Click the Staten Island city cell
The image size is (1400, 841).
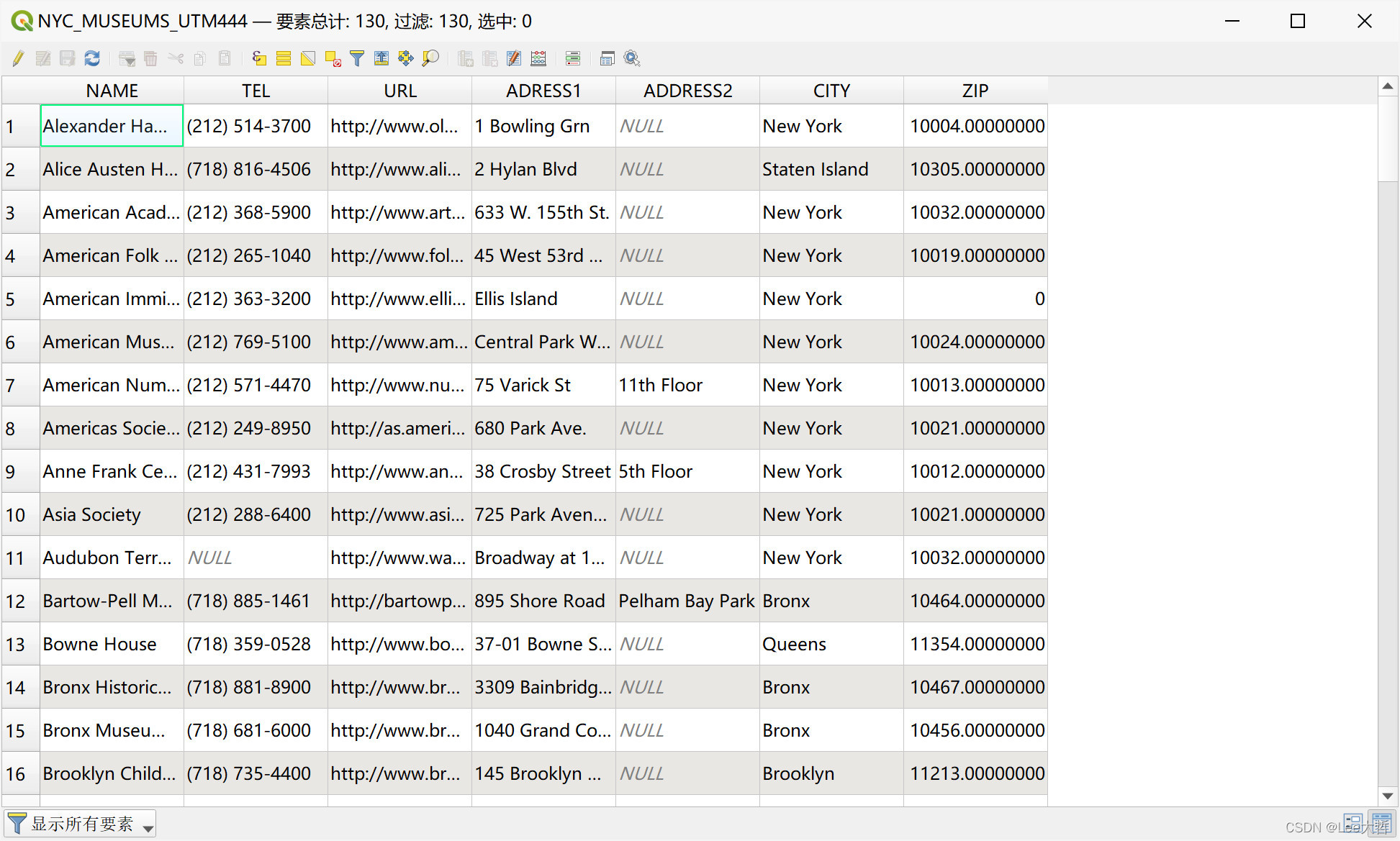coord(831,169)
